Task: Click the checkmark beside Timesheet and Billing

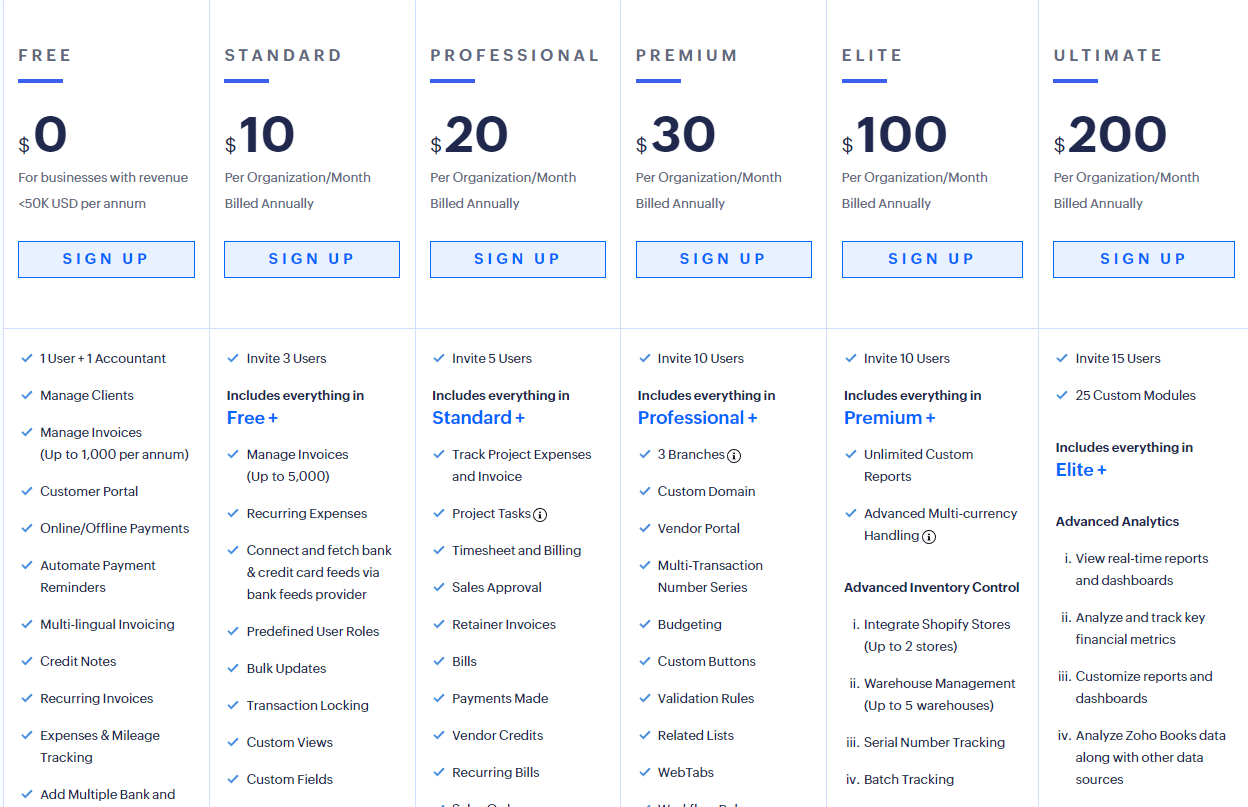Action: (x=439, y=550)
